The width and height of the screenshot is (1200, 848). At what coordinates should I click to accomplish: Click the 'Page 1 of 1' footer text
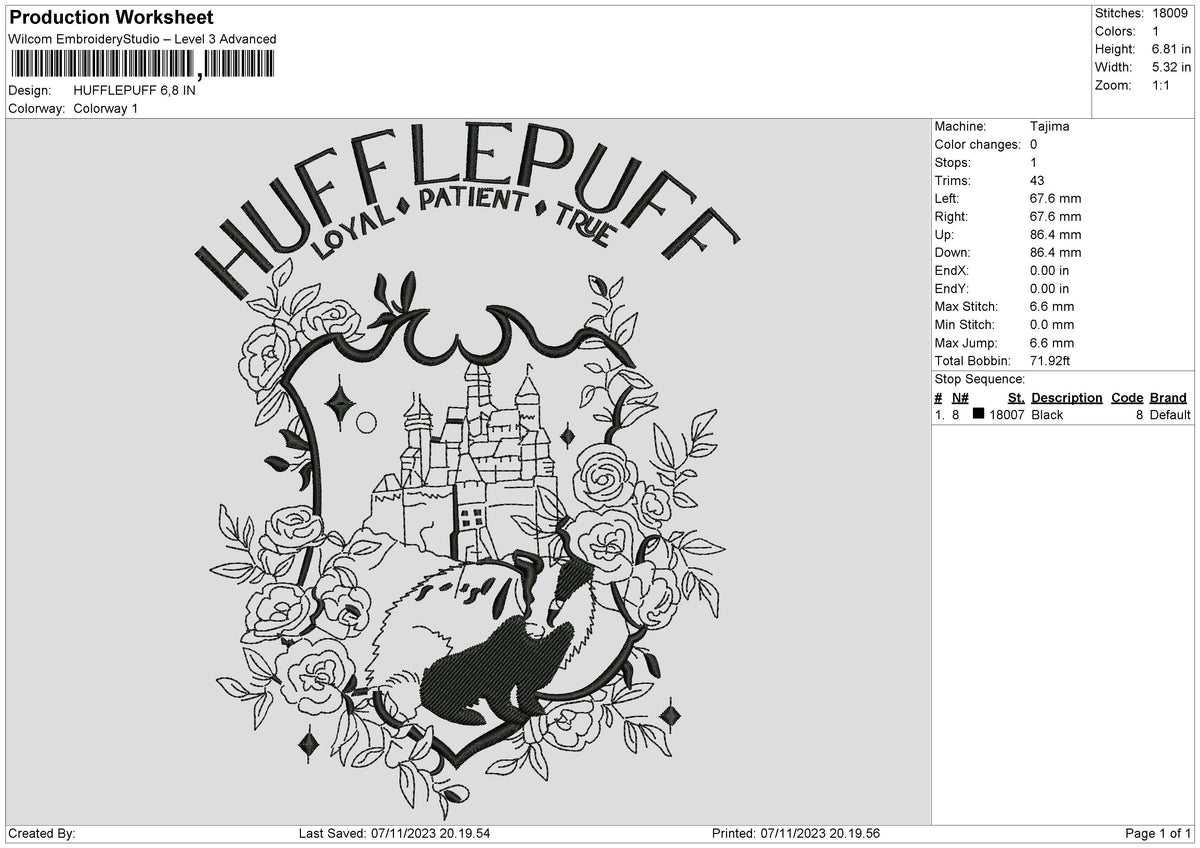coord(1159,834)
